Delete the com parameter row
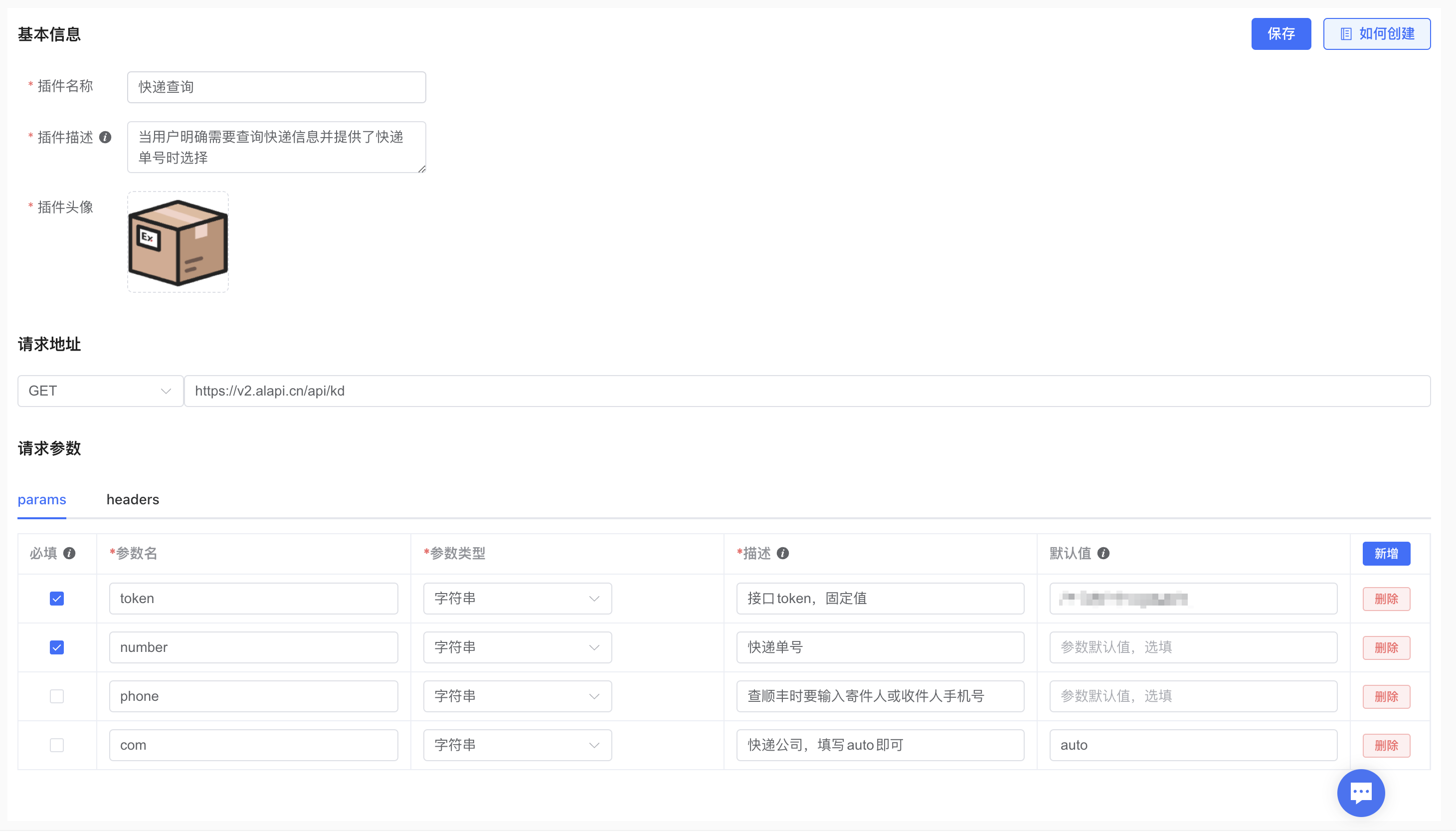The height and width of the screenshot is (832, 1456). point(1386,745)
